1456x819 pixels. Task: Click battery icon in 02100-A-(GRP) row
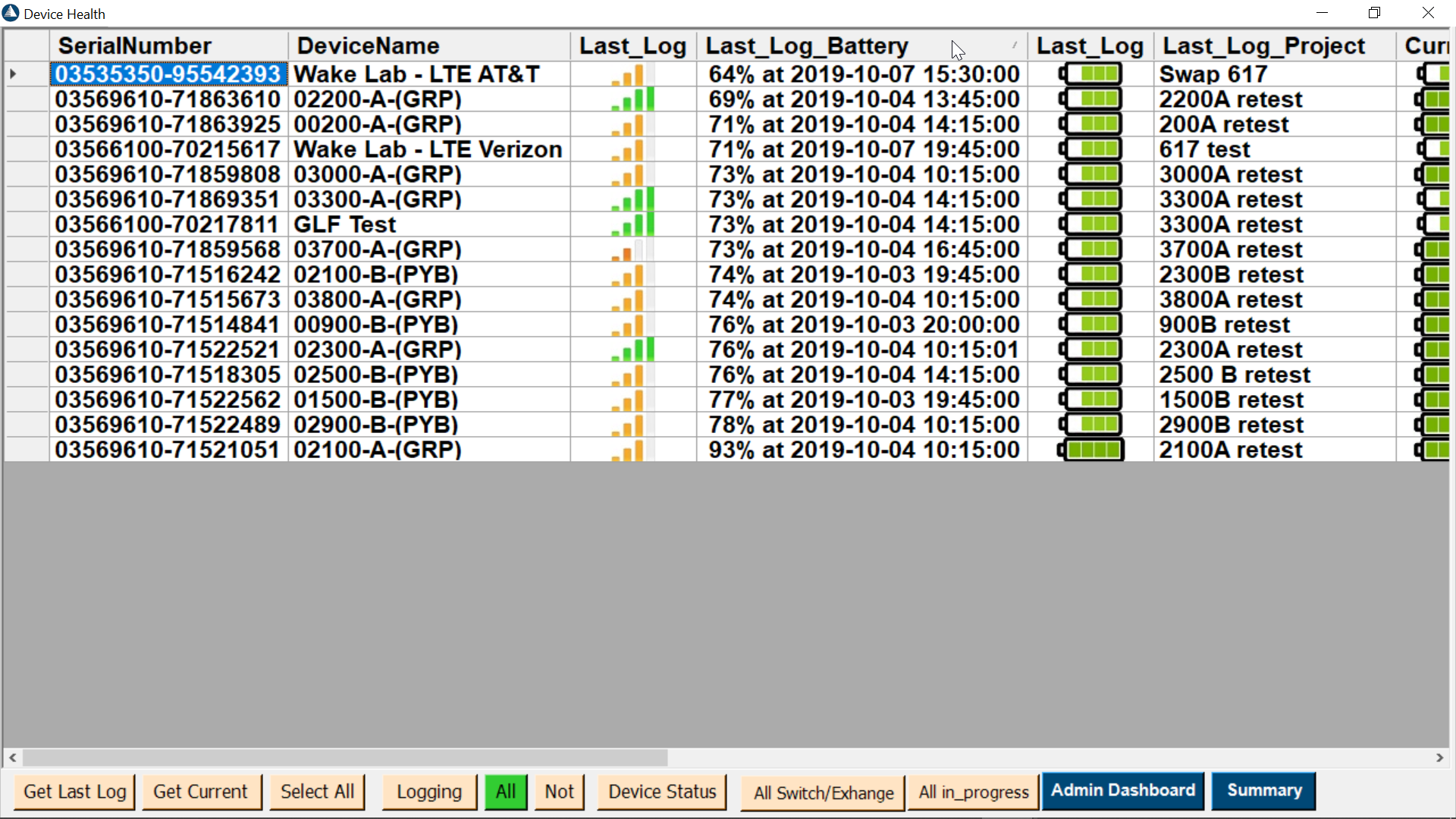(x=1091, y=450)
